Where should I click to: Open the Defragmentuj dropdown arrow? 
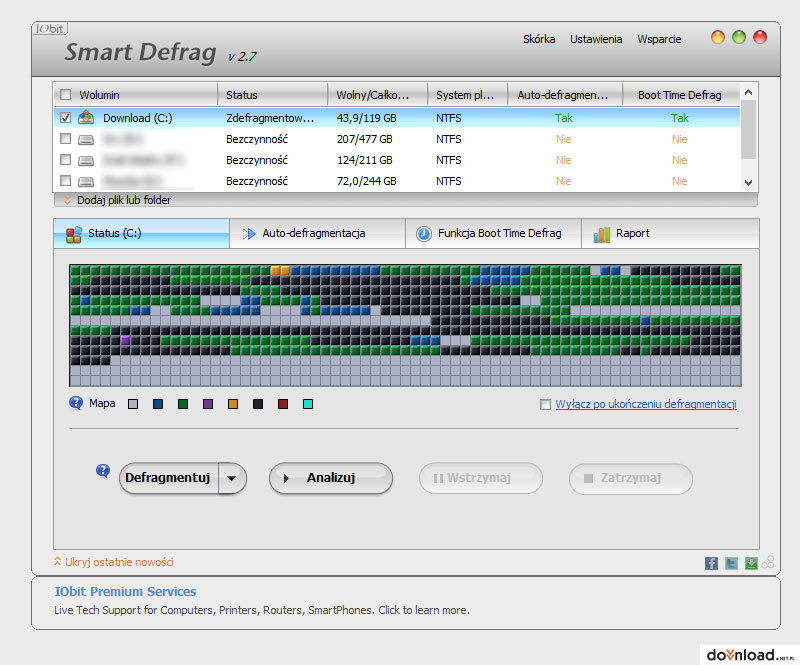pos(232,478)
